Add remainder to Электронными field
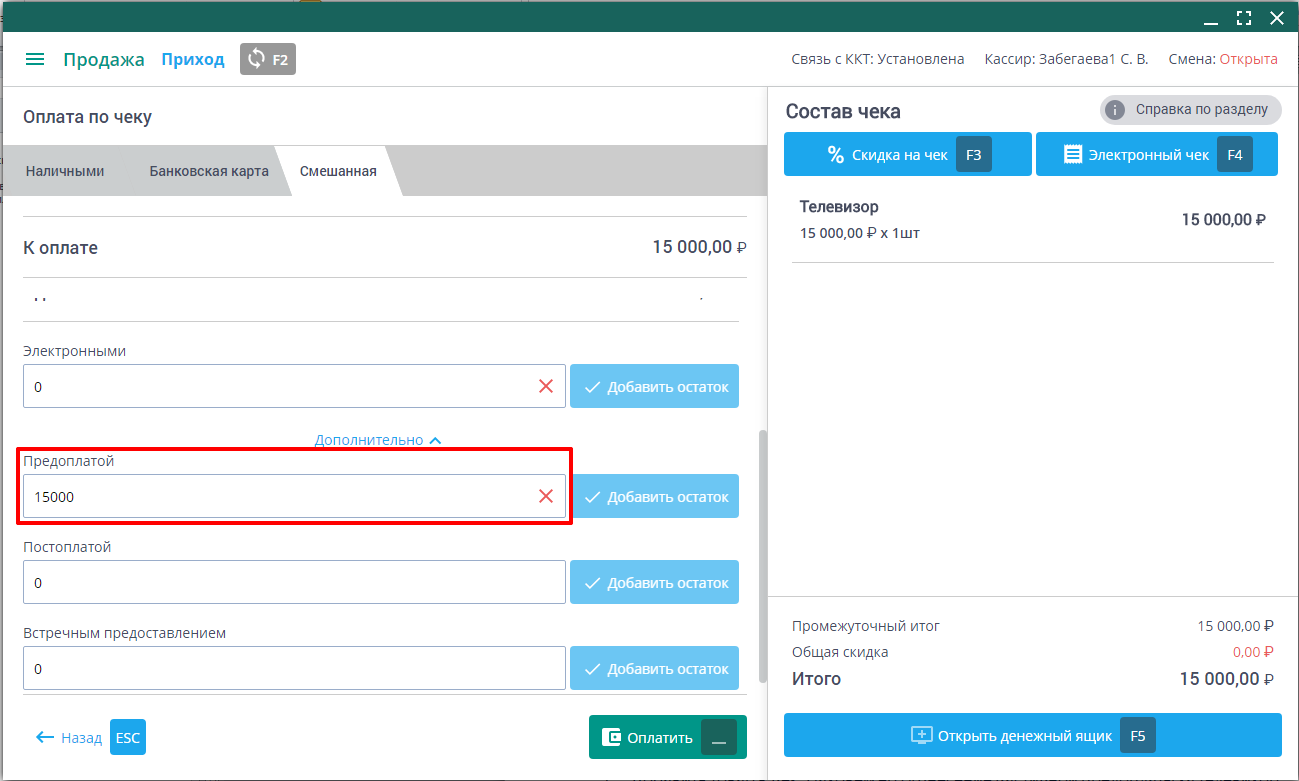 click(x=654, y=386)
